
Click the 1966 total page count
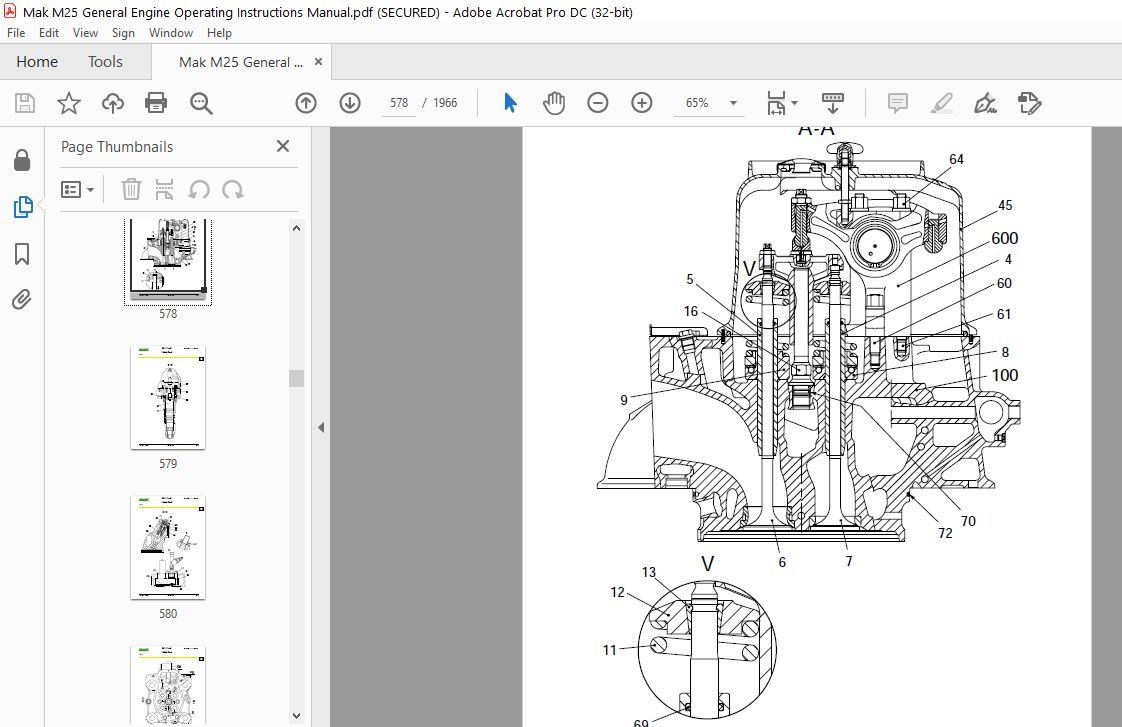click(445, 103)
